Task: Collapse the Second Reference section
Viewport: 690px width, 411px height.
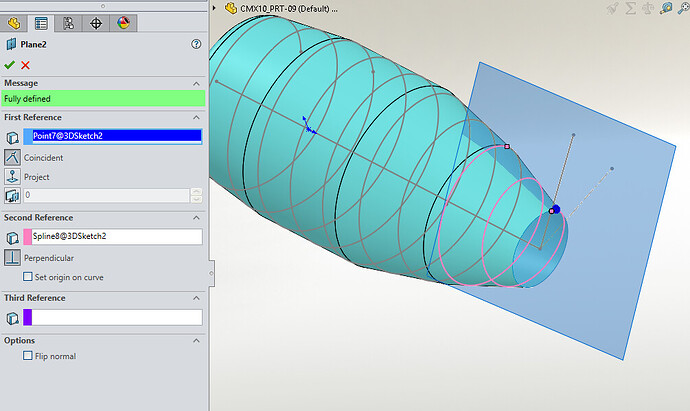Action: coord(196,218)
